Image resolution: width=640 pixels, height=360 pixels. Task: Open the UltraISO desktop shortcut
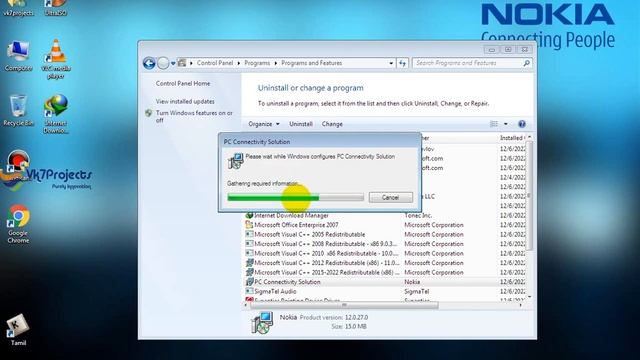[56, 8]
